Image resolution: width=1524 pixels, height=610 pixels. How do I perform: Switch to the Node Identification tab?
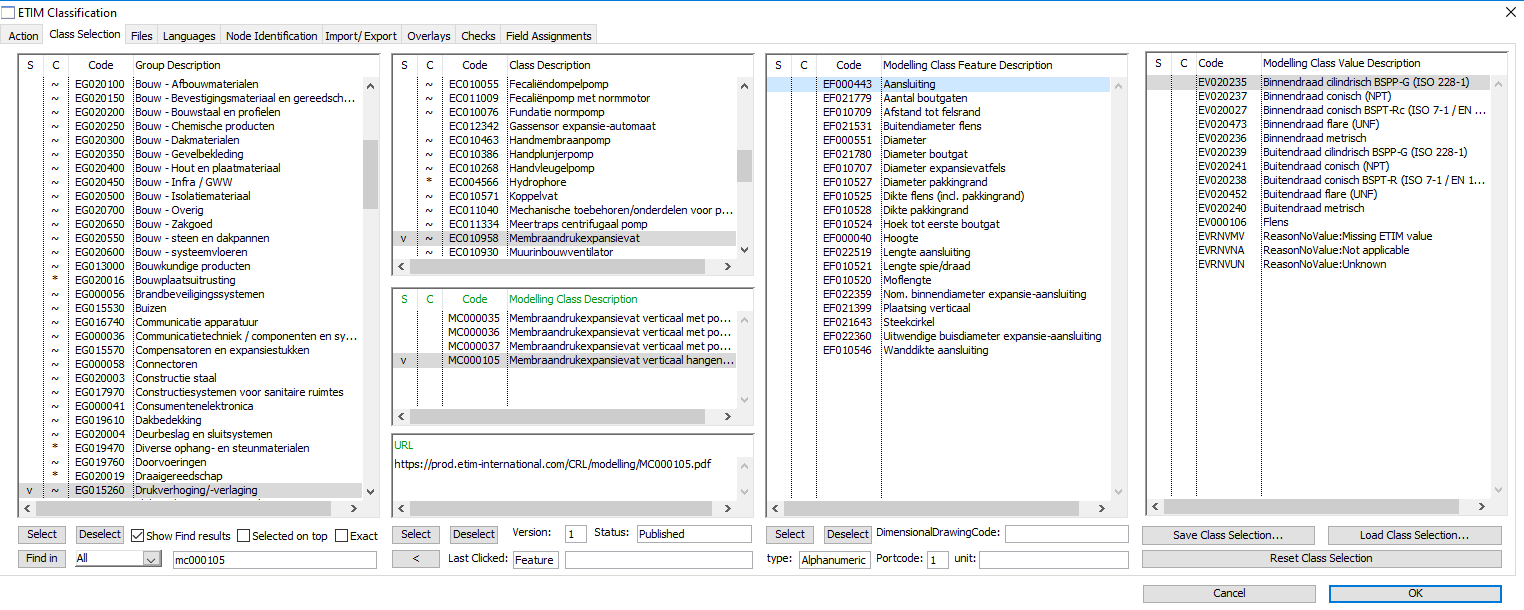271,36
